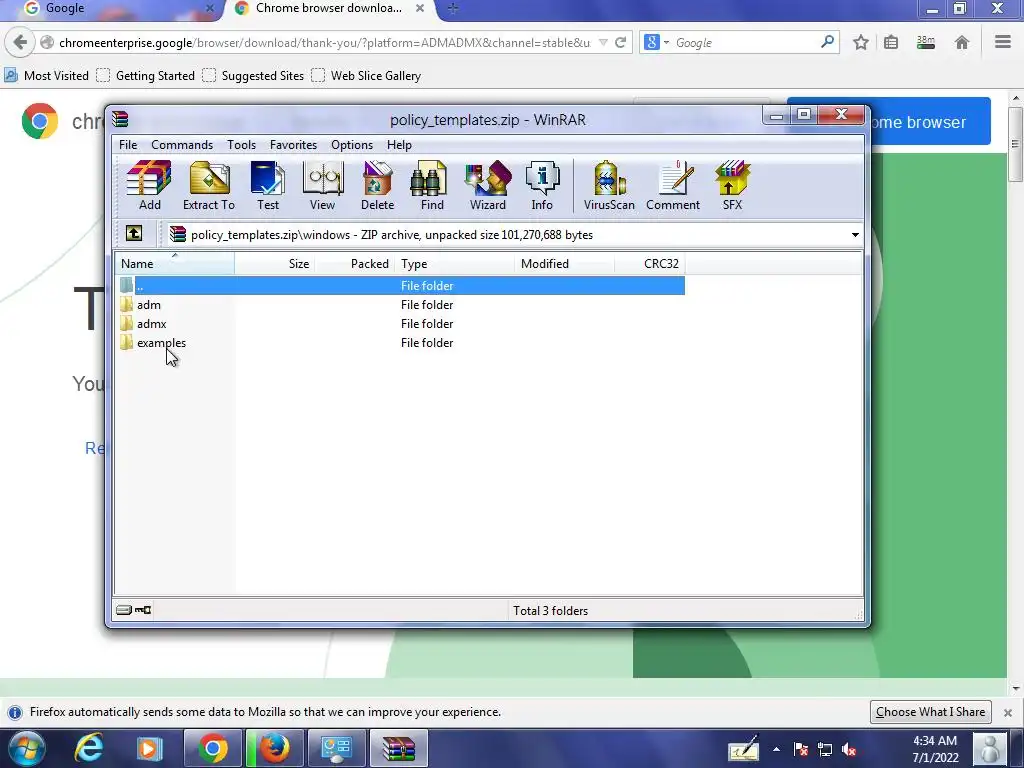Click the taskbar clock showing 4:34 AM

[x=935, y=749]
